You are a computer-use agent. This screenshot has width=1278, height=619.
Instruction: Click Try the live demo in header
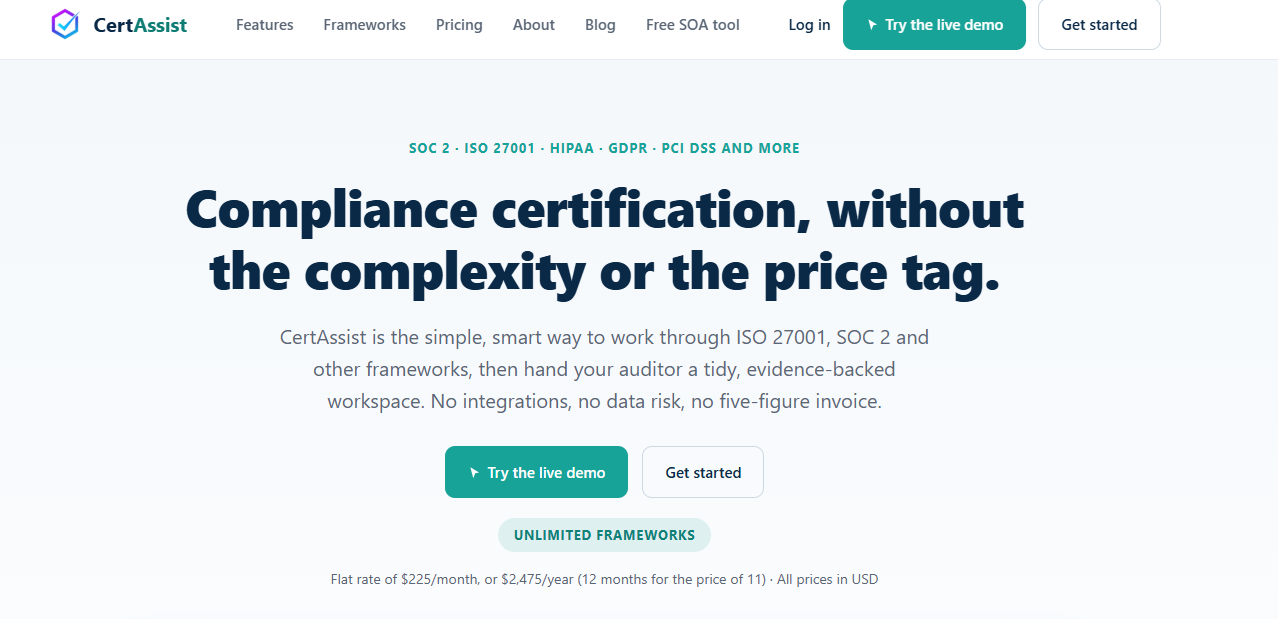(934, 25)
